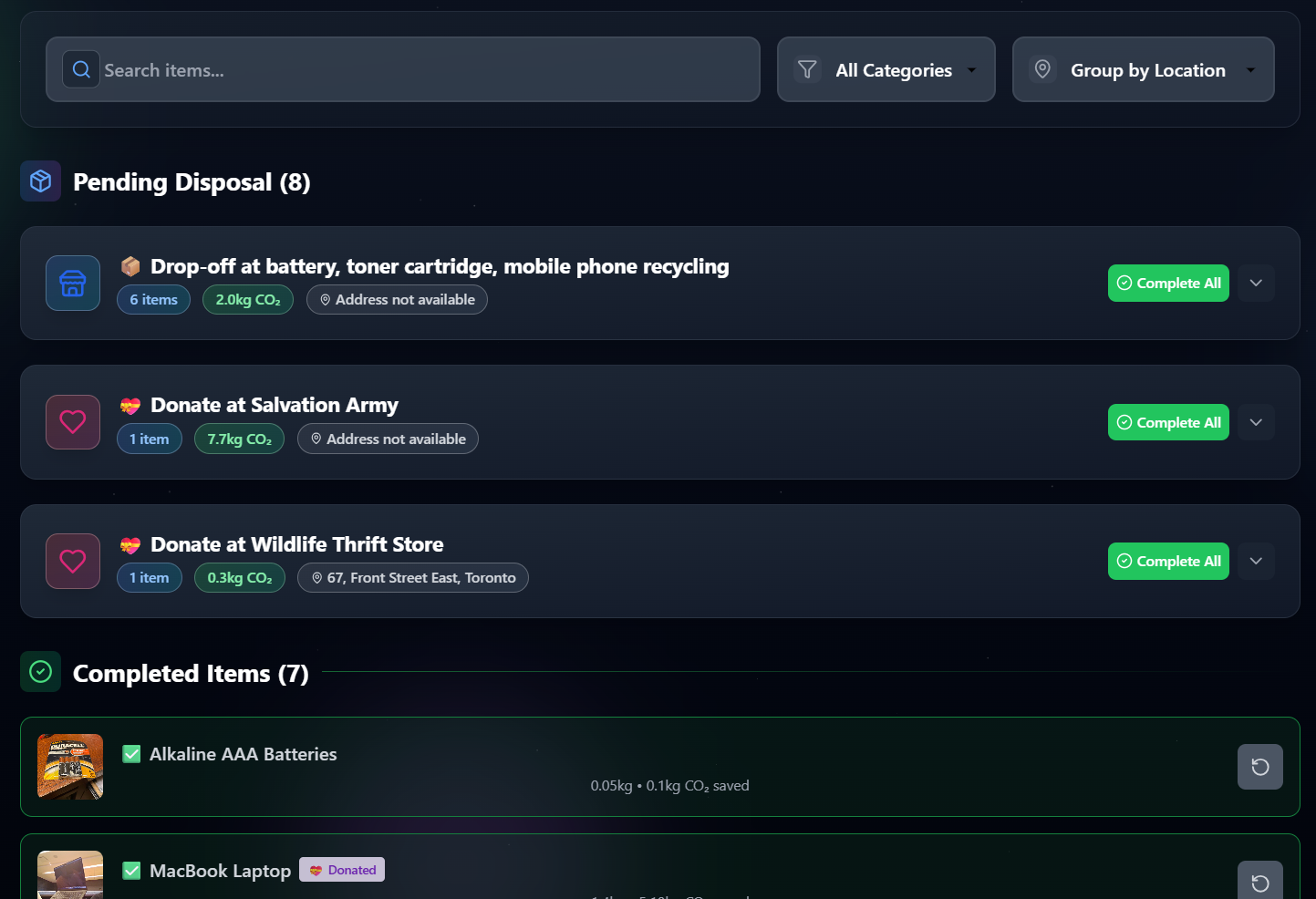The image size is (1316, 899).
Task: Click the location pin icon beside Group by Location
Action: click(1042, 68)
